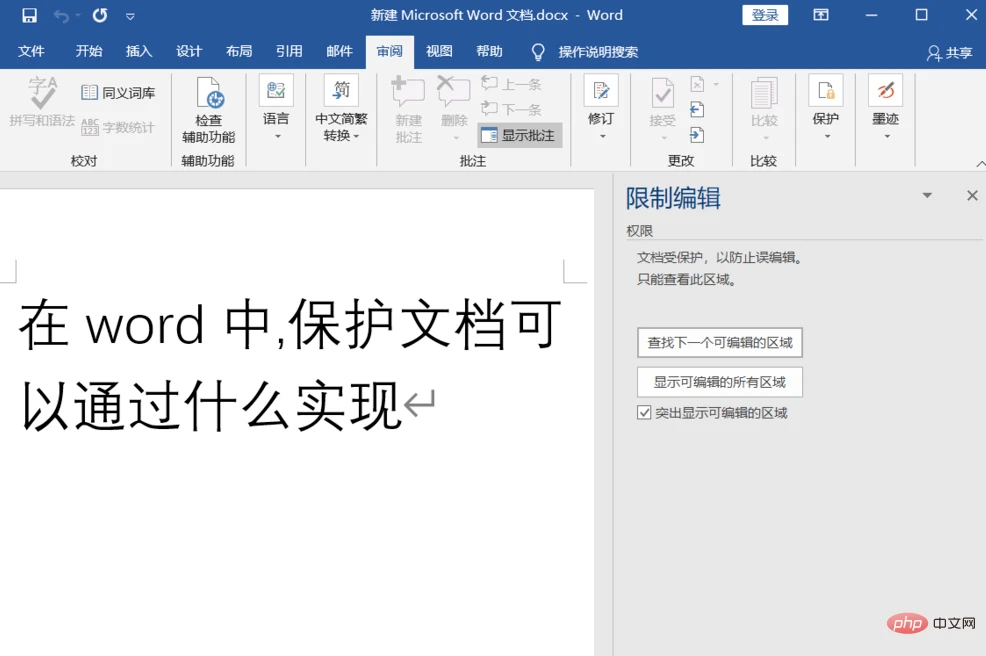Open the 文件 menu
The width and height of the screenshot is (986, 656).
[31, 52]
